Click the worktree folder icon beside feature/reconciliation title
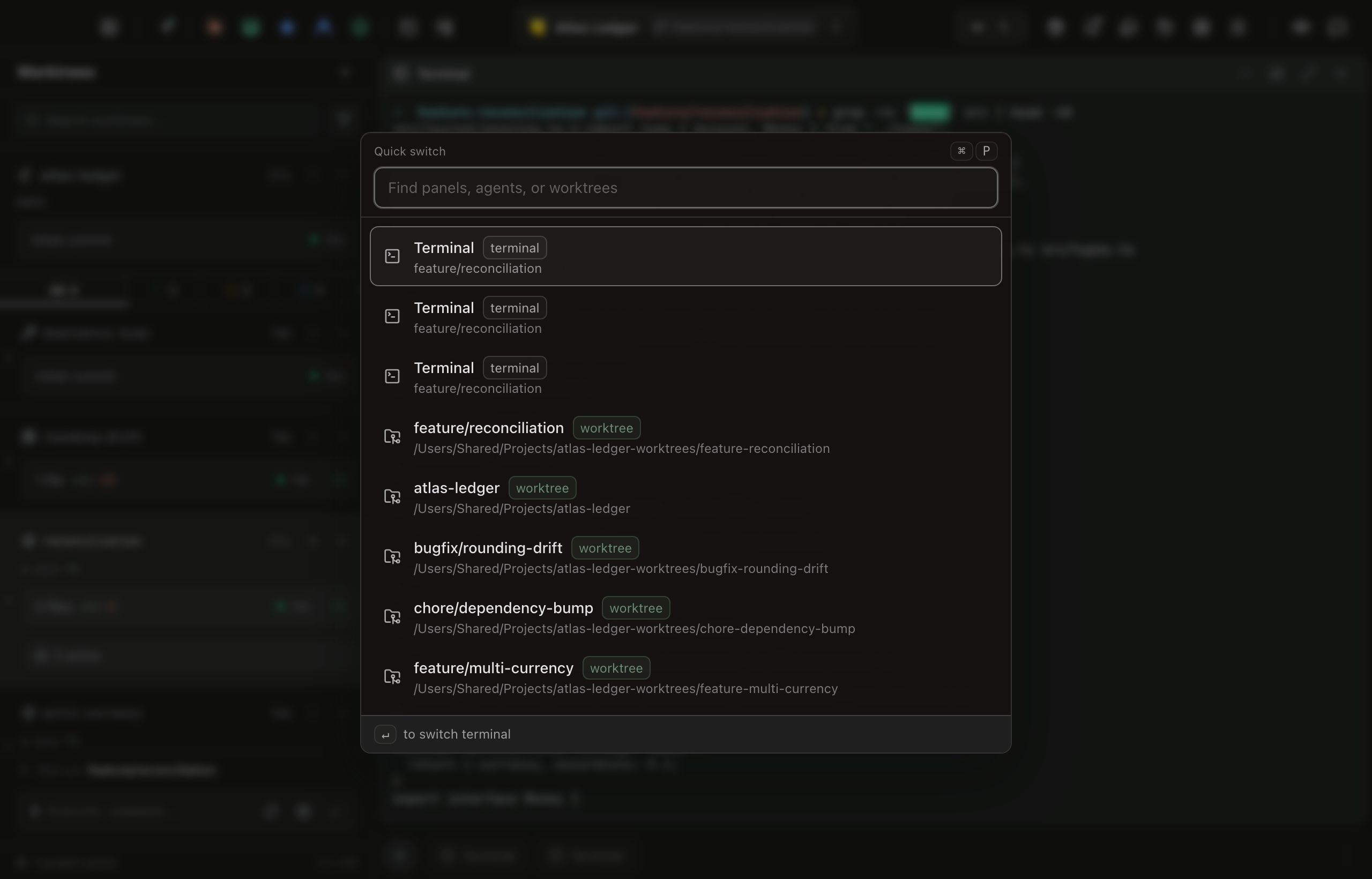Image resolution: width=1372 pixels, height=879 pixels. click(x=392, y=437)
